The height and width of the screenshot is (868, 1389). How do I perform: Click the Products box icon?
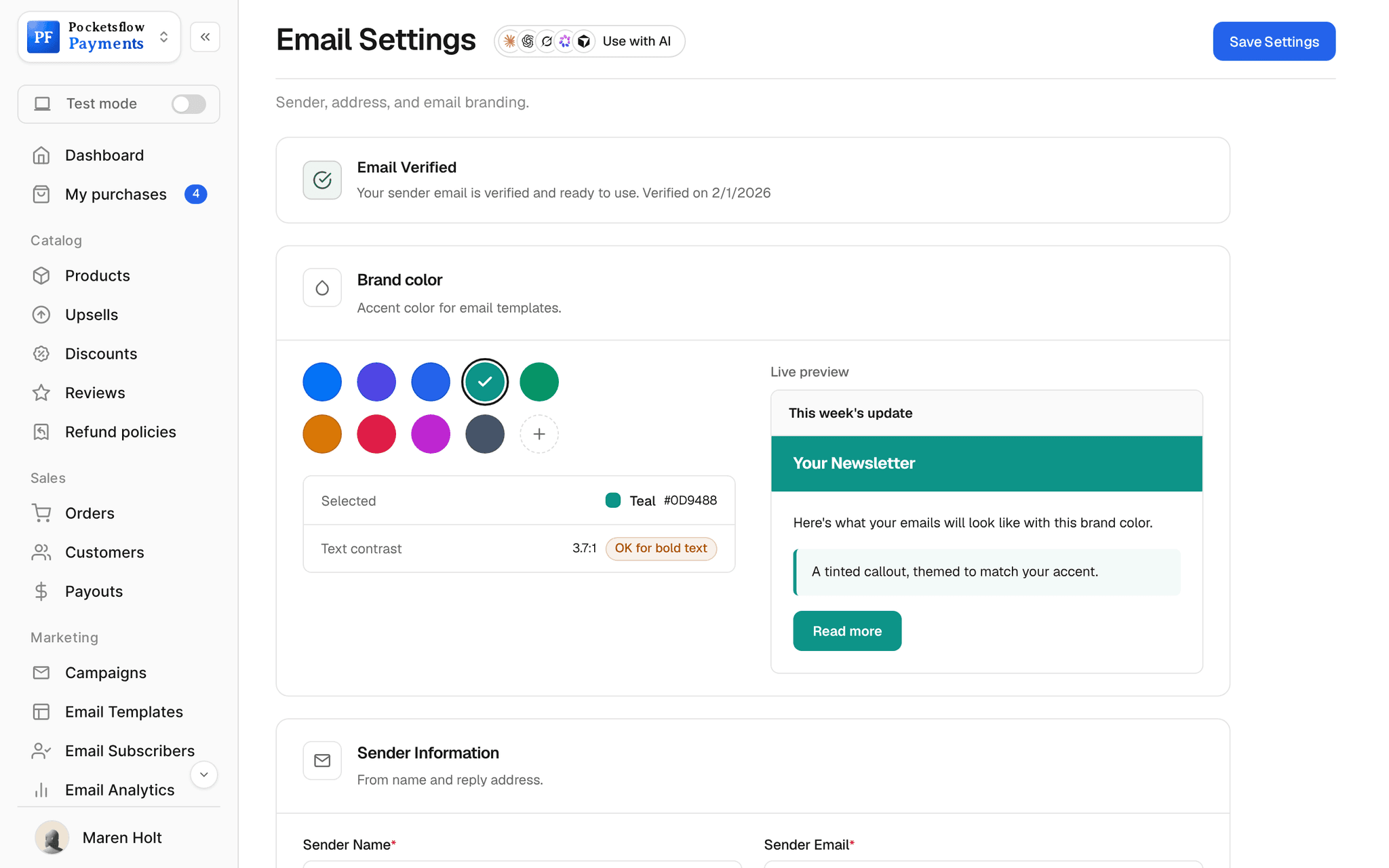click(41, 276)
